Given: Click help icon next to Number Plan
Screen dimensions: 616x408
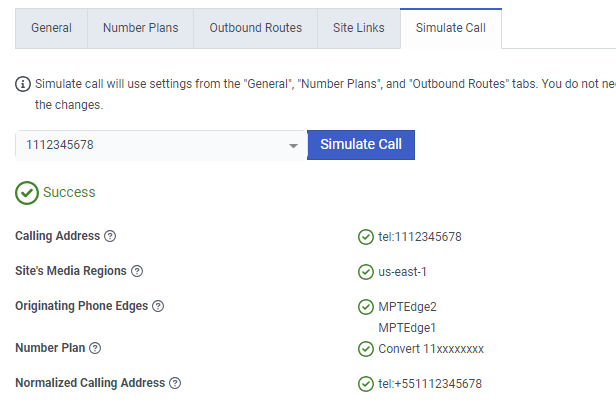Looking at the screenshot, I should (x=95, y=348).
